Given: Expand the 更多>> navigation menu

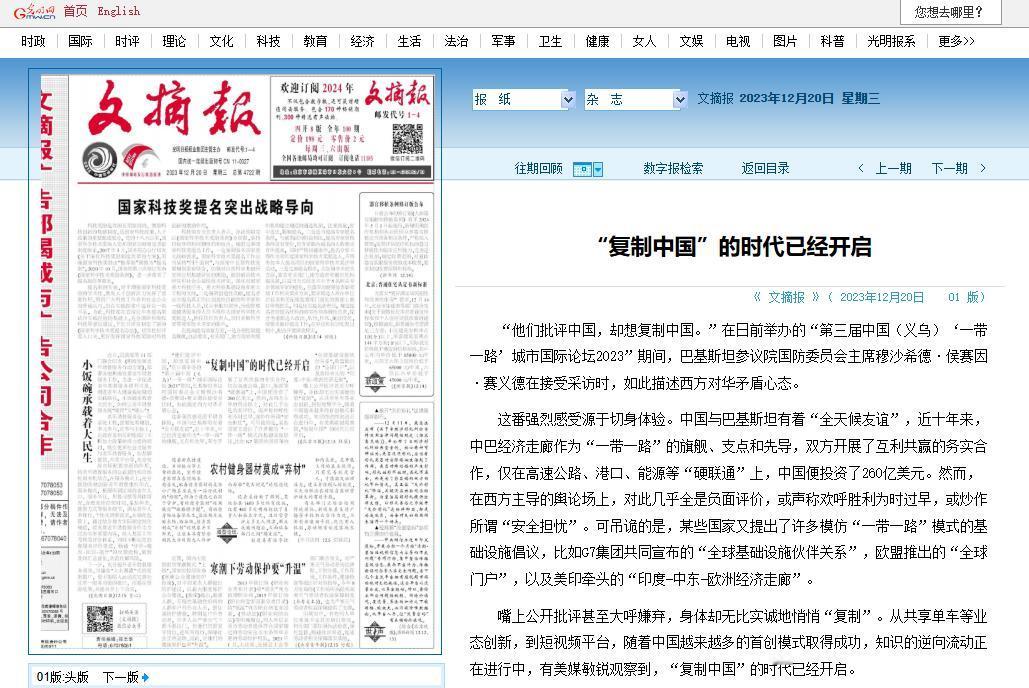Looking at the screenshot, I should point(956,41).
